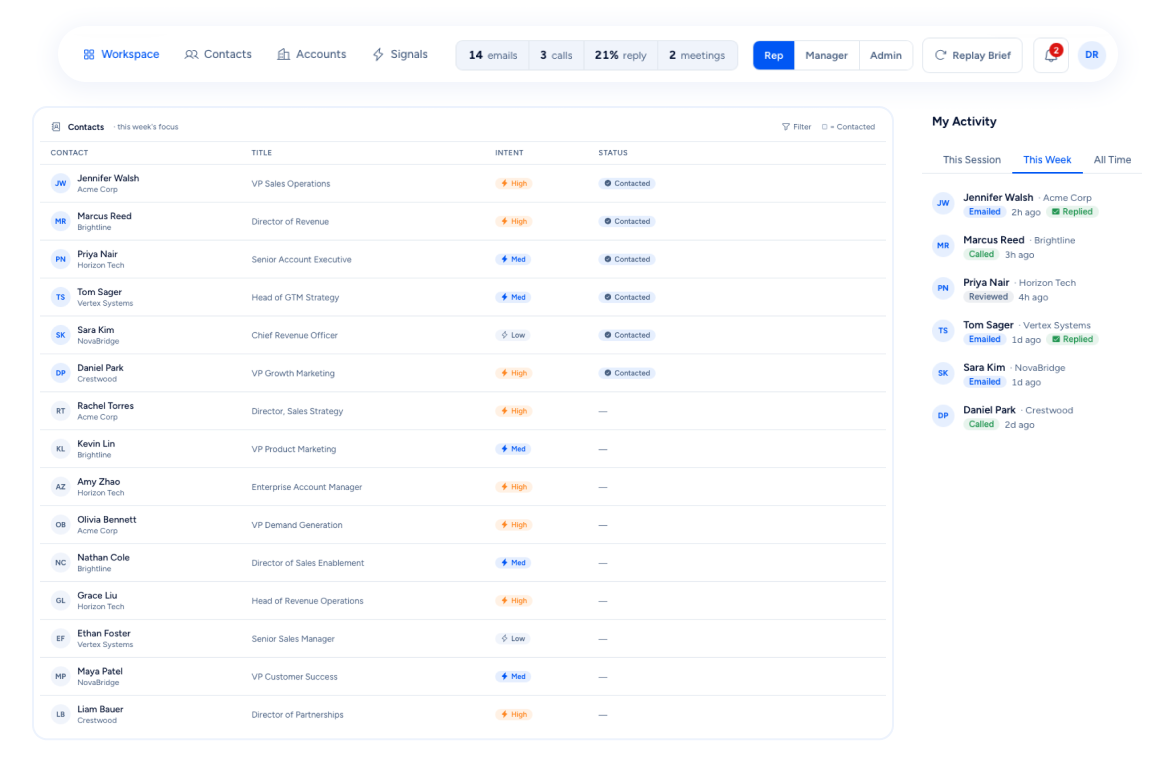The width and height of the screenshot is (1174, 768).
Task: Click the 3 calls stat
Action: point(556,55)
